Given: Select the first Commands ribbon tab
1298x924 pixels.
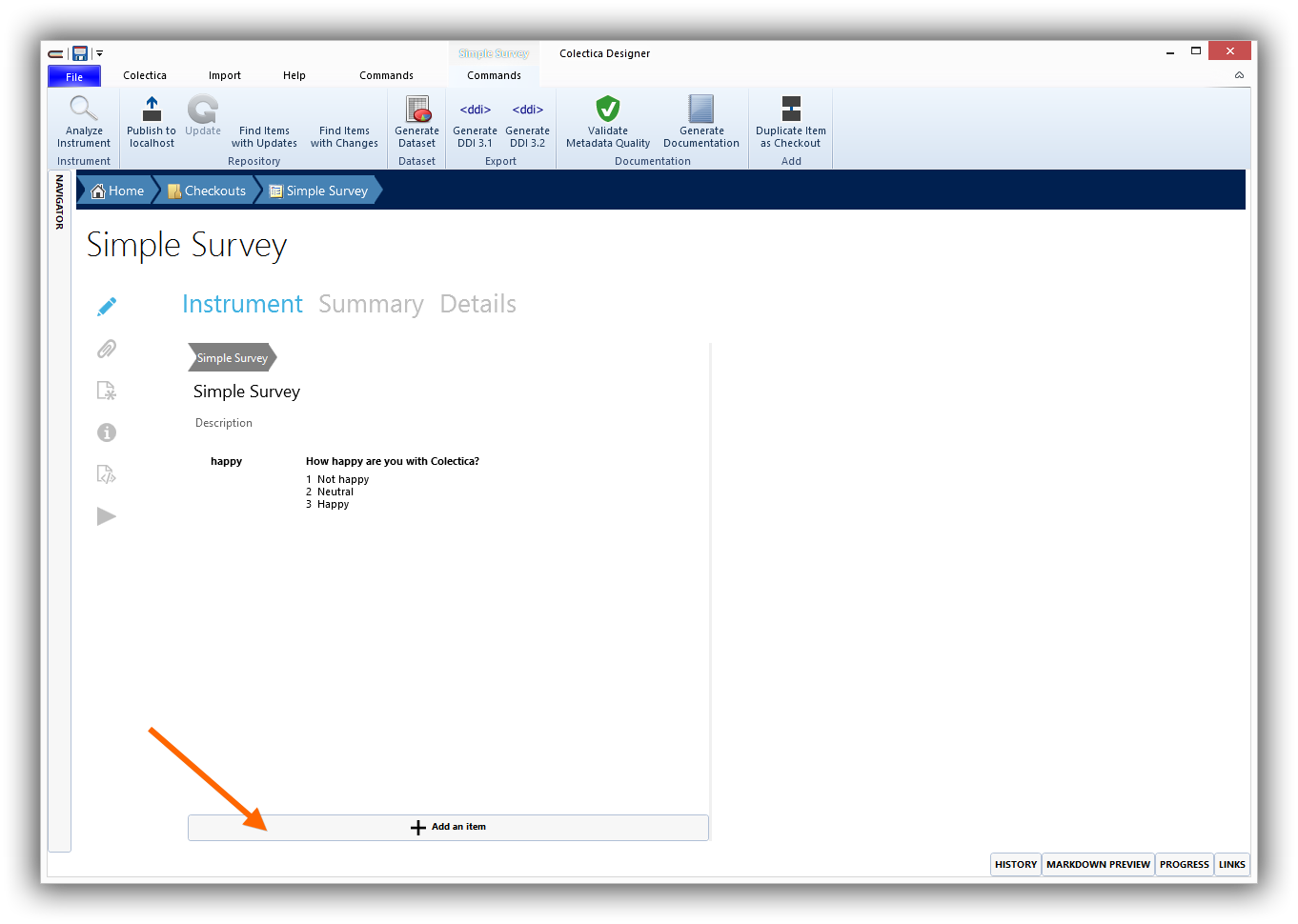Looking at the screenshot, I should coord(386,76).
